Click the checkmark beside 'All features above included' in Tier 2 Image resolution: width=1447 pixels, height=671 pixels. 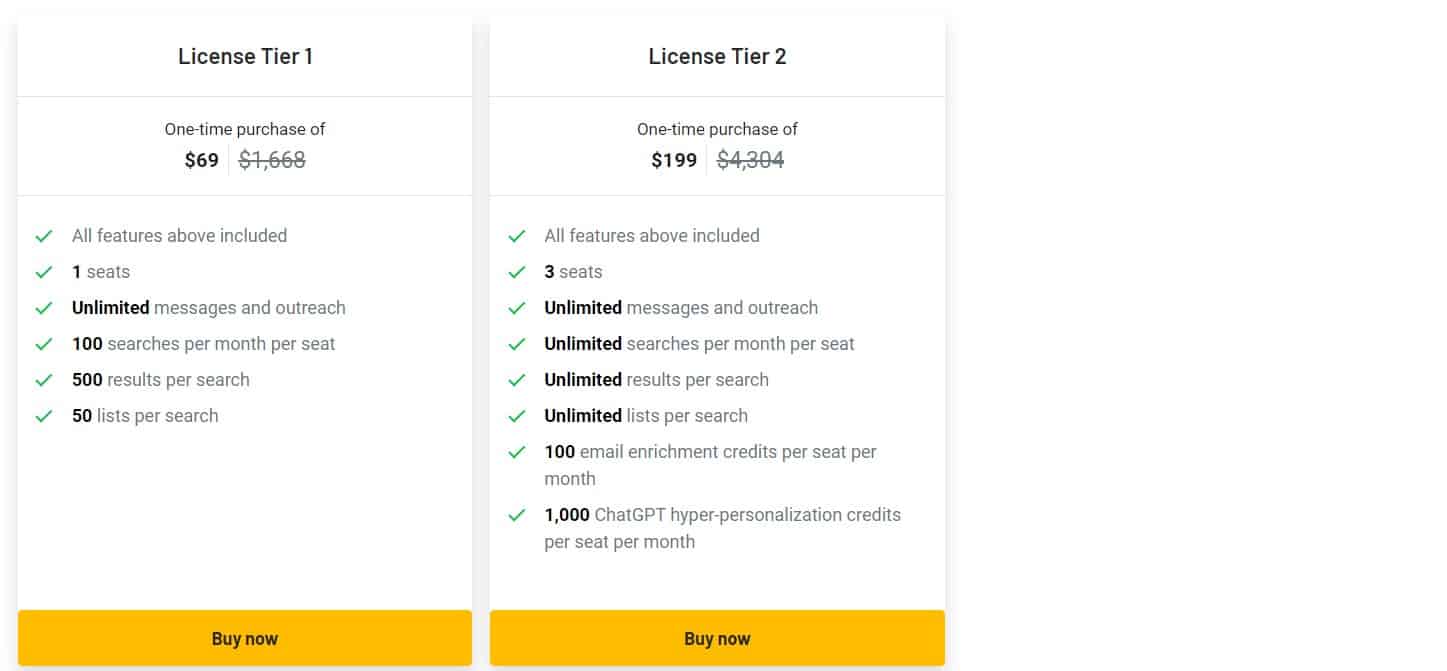(517, 235)
